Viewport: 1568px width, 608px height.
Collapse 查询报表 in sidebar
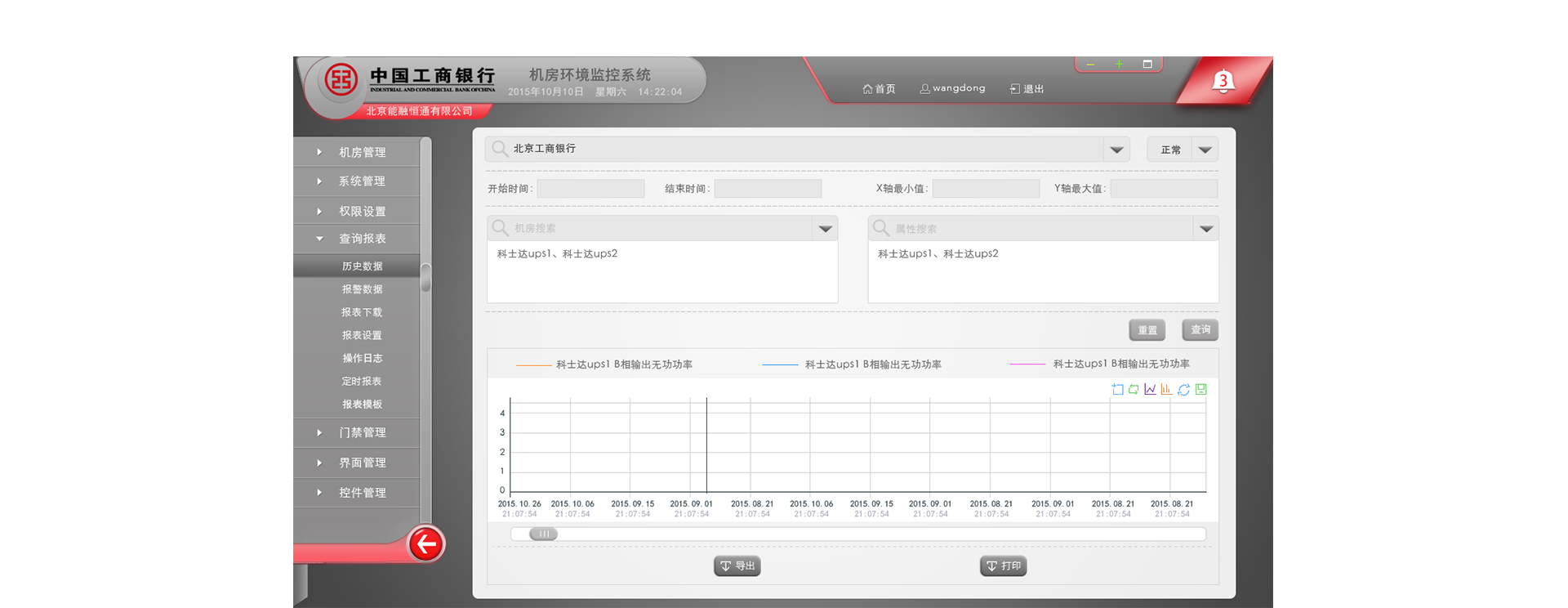[x=357, y=239]
